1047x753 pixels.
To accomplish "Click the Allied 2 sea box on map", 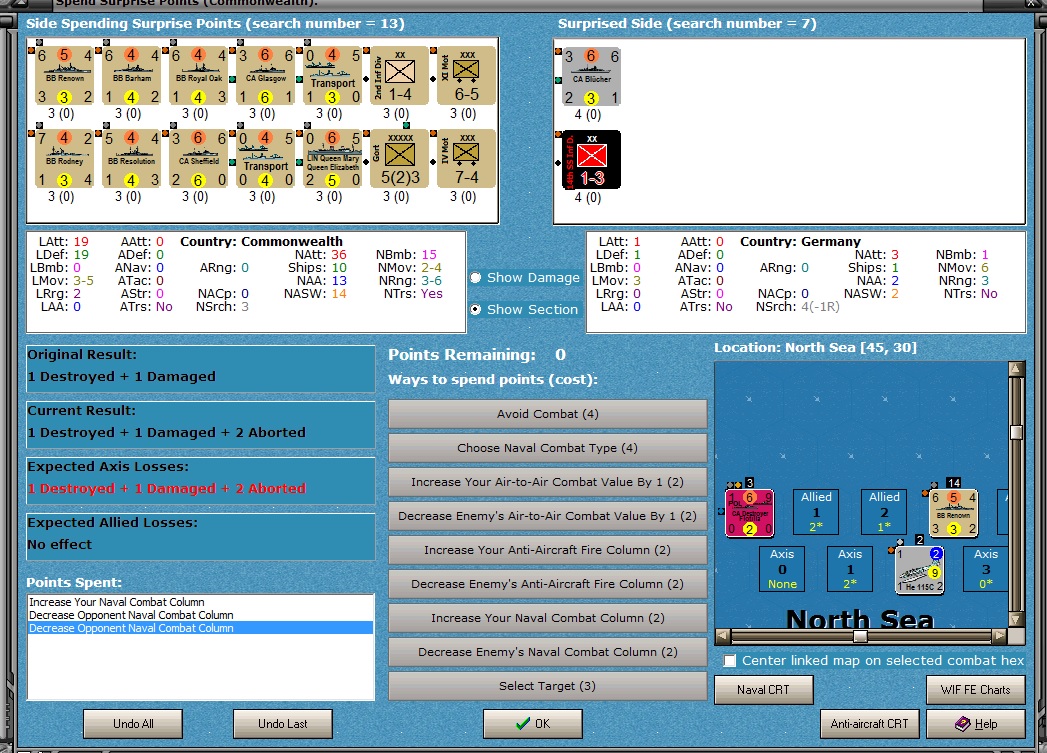I will 884,511.
